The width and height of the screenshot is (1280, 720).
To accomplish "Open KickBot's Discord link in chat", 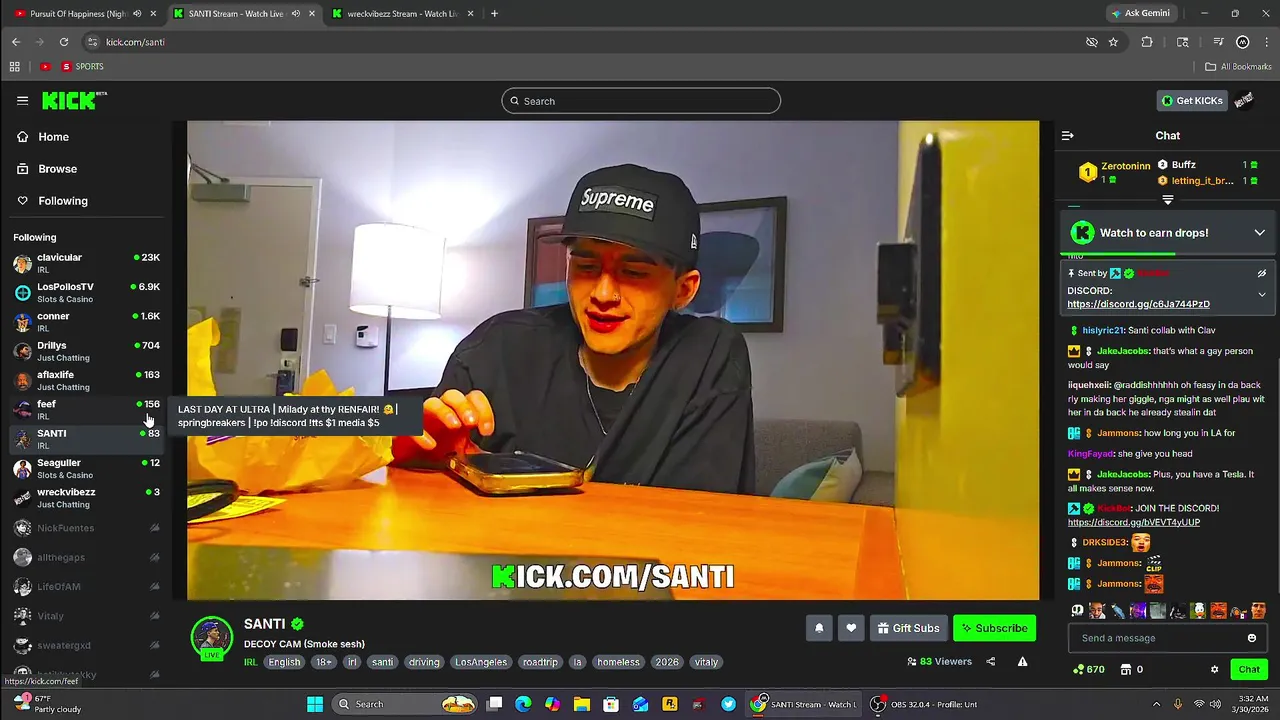I will [x=1133, y=522].
